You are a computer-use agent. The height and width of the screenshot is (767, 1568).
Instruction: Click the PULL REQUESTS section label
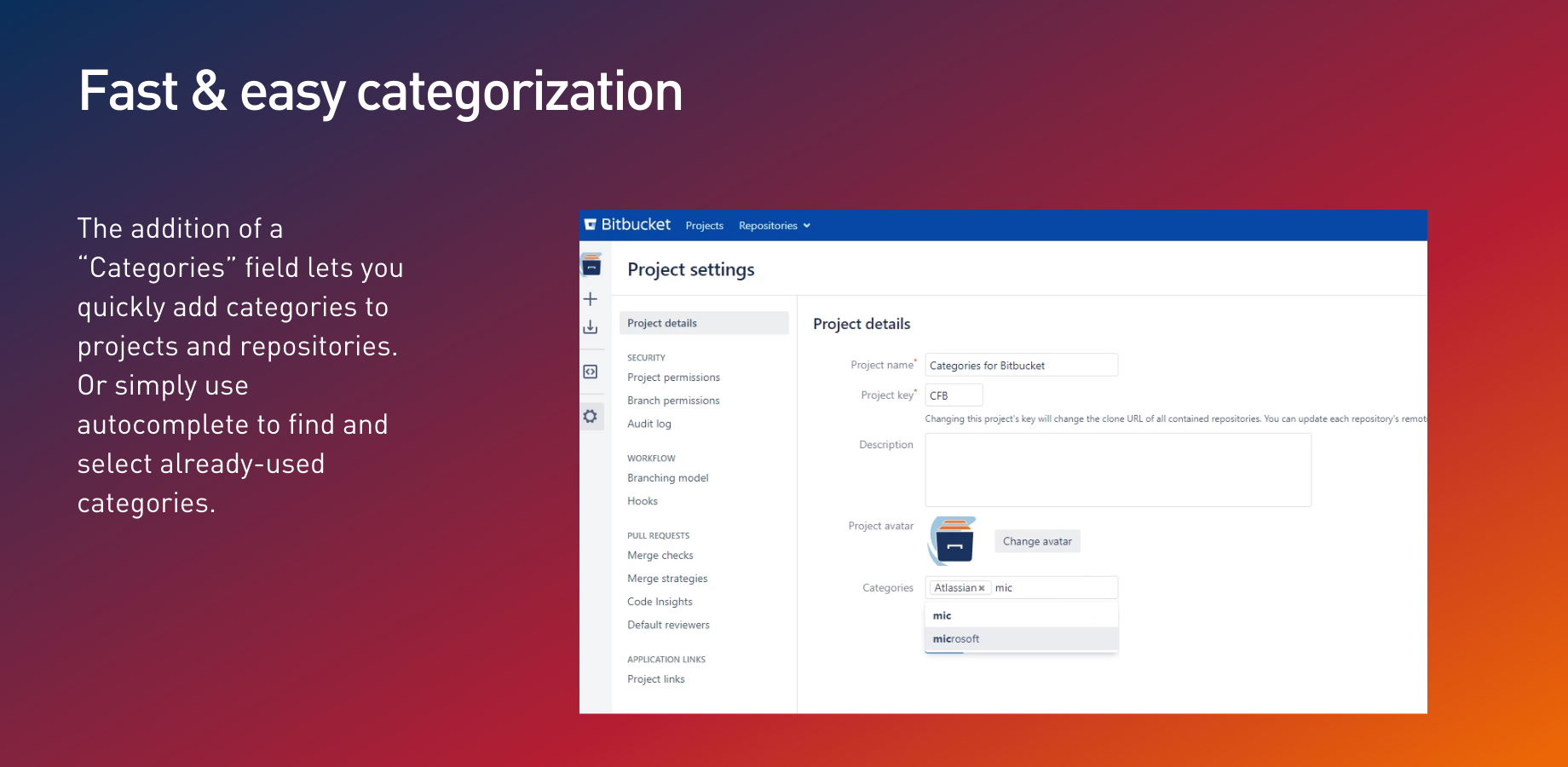[x=658, y=536]
